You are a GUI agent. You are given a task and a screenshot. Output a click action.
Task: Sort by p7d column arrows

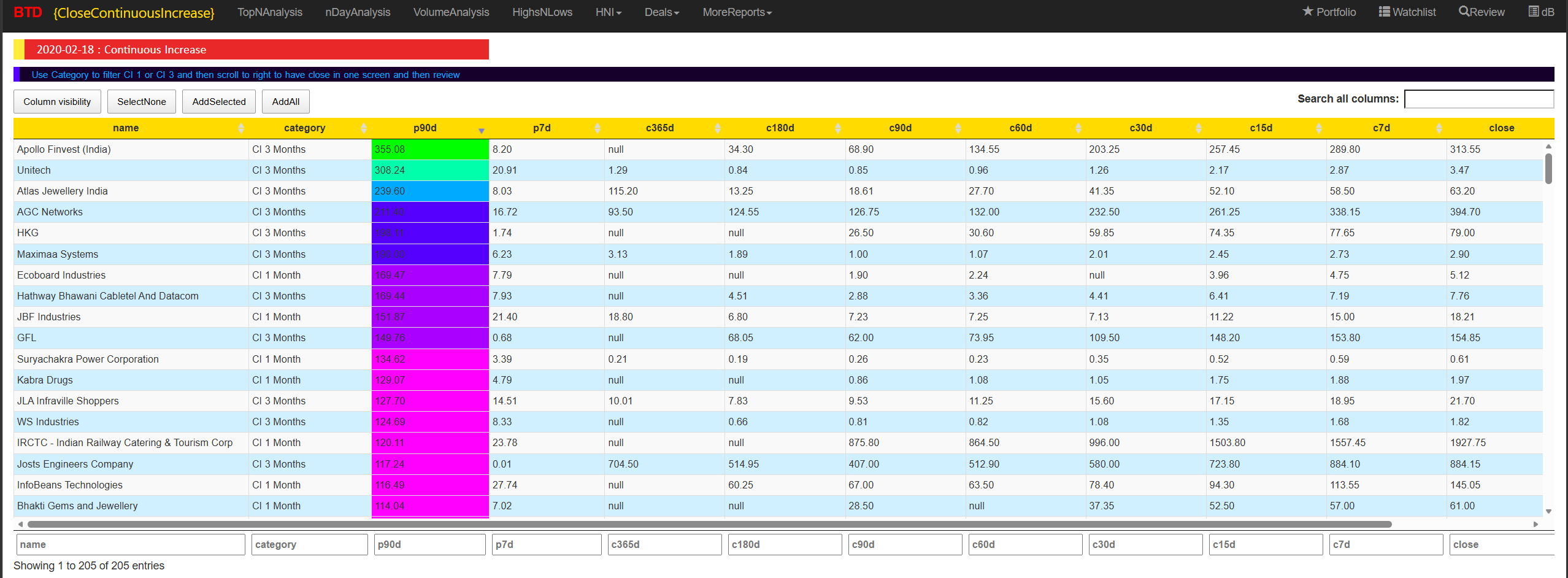coord(598,128)
